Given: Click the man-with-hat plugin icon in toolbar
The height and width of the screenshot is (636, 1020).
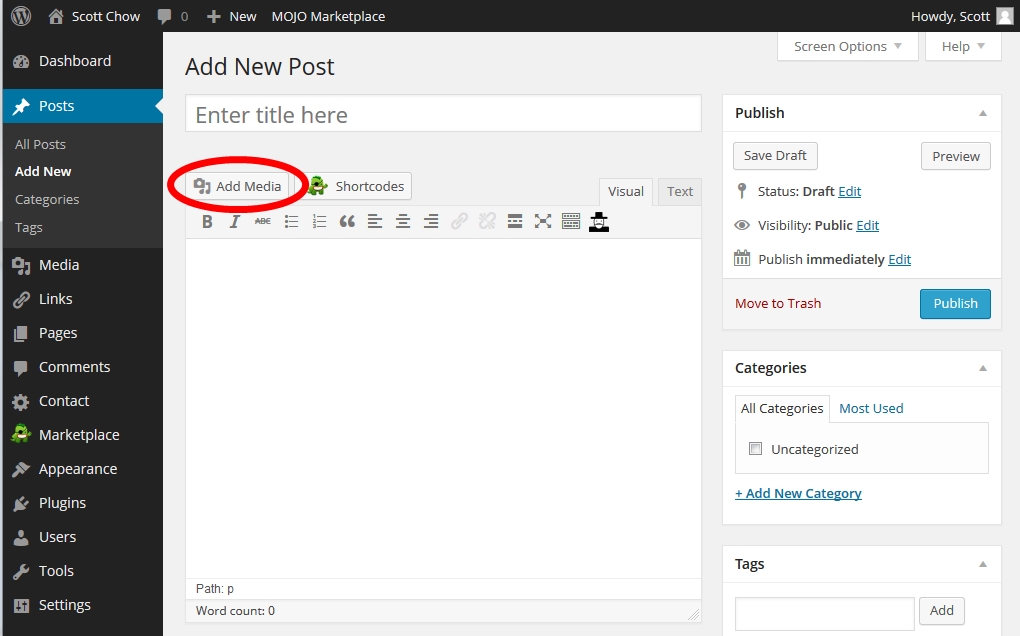Looking at the screenshot, I should coord(598,222).
